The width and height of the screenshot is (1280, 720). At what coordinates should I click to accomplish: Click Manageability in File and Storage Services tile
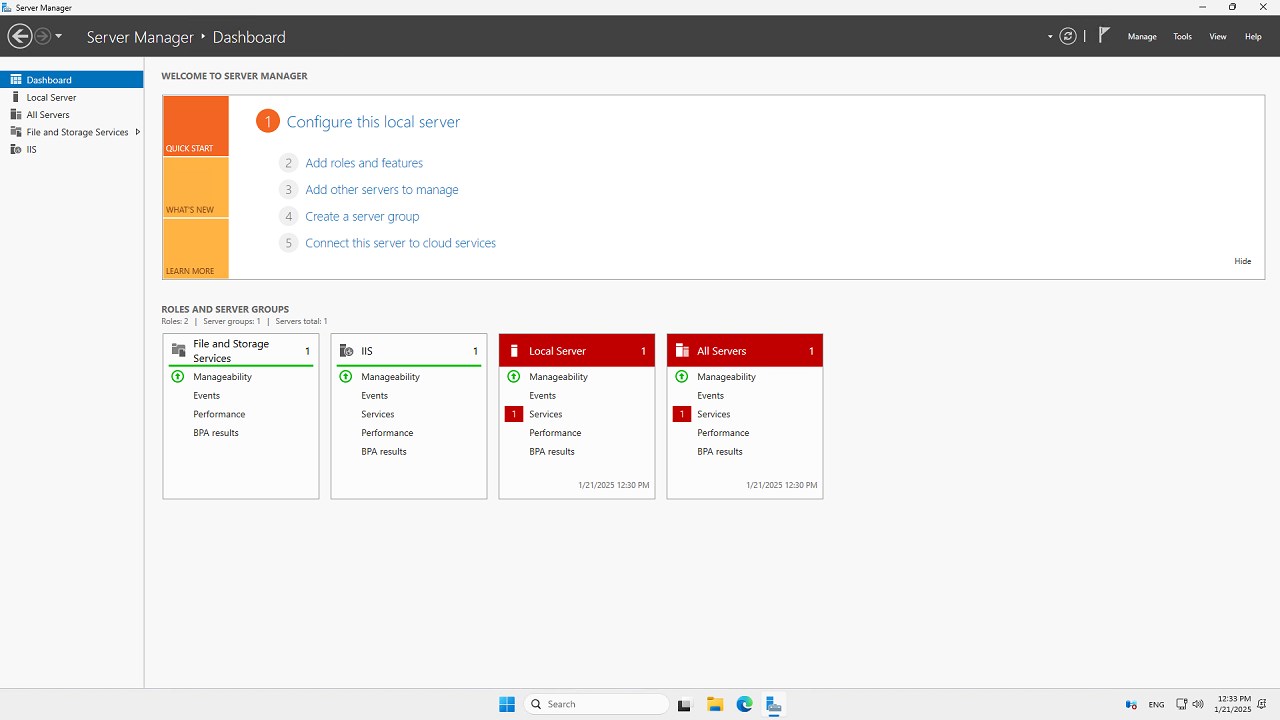pos(222,377)
